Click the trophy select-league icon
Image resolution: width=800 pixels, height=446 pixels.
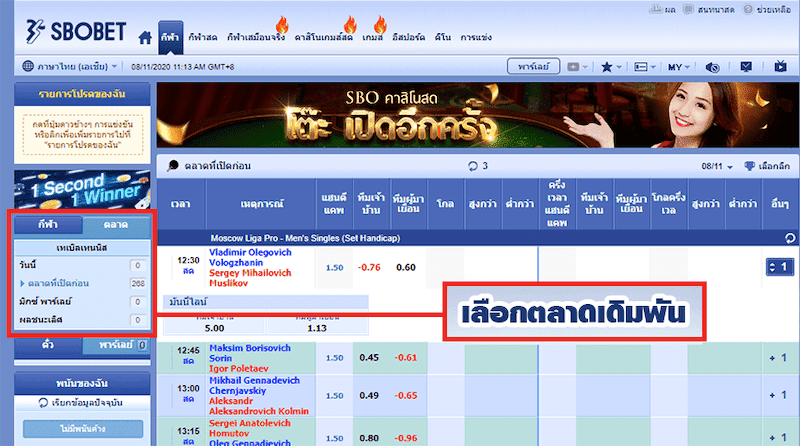point(749,166)
